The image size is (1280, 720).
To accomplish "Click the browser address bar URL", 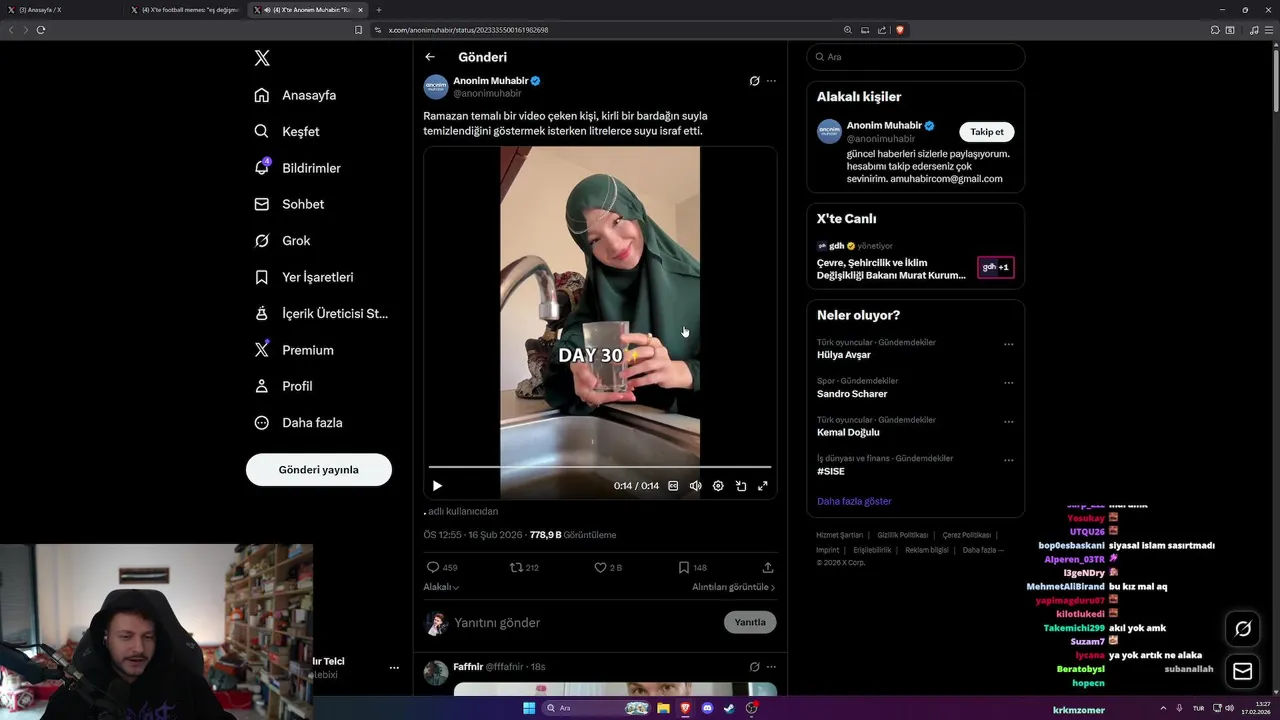I will tap(468, 30).
